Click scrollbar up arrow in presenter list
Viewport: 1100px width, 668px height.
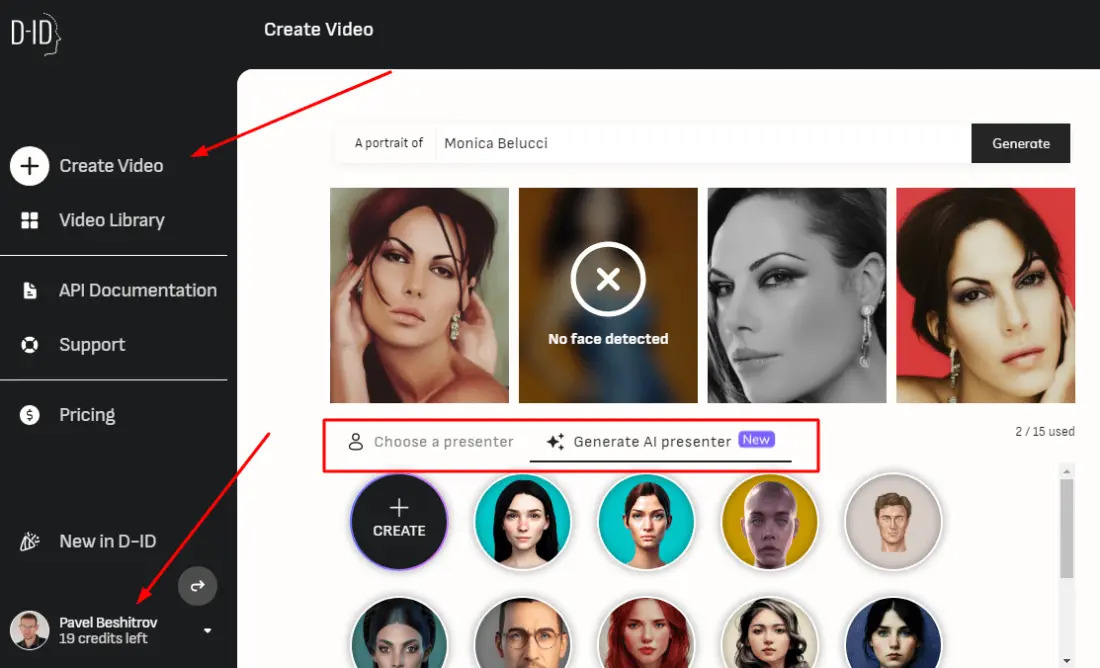click(1066, 472)
